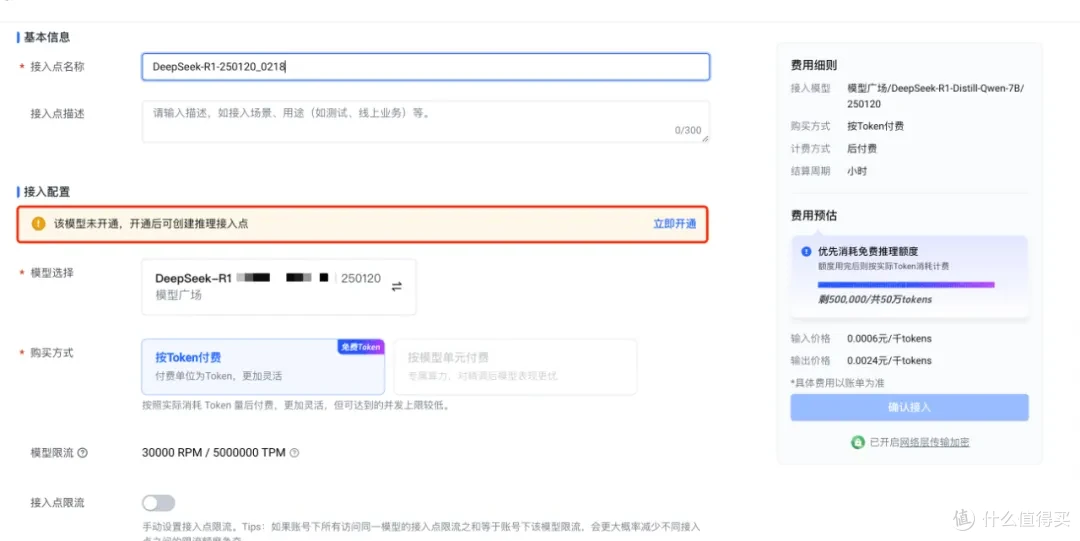Screen dimensions: 1080x541
Task: Click the endpoint name input field
Action: [426, 67]
